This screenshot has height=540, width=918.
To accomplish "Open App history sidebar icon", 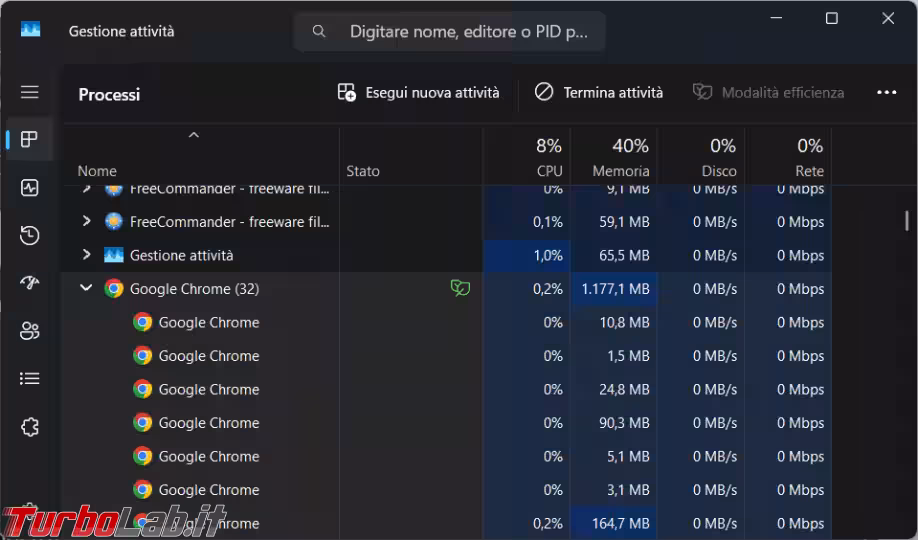I will [x=29, y=235].
